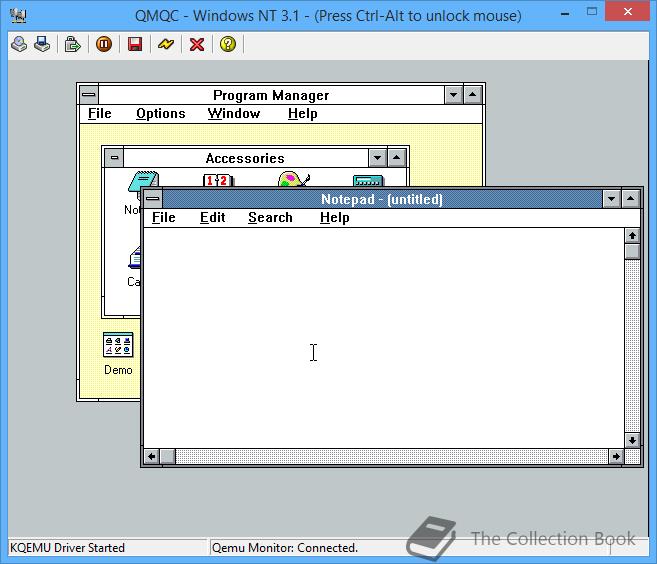Open Program Manager's Window menu

[234, 114]
